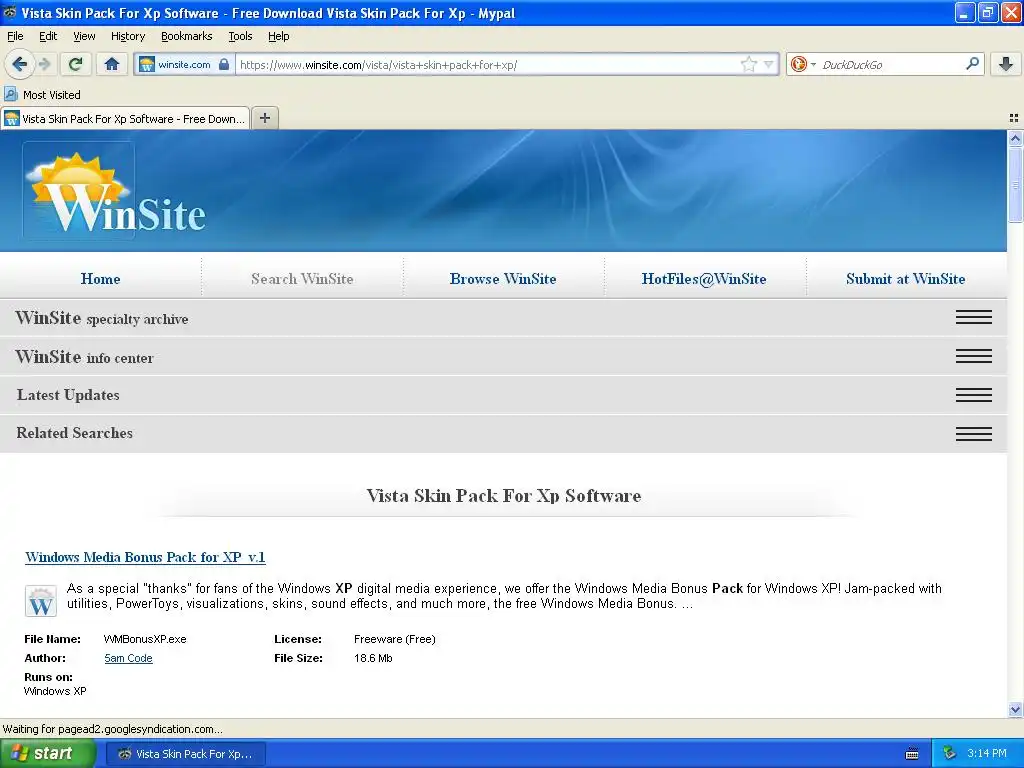Open the HotFiles@WinSite link

point(704,279)
